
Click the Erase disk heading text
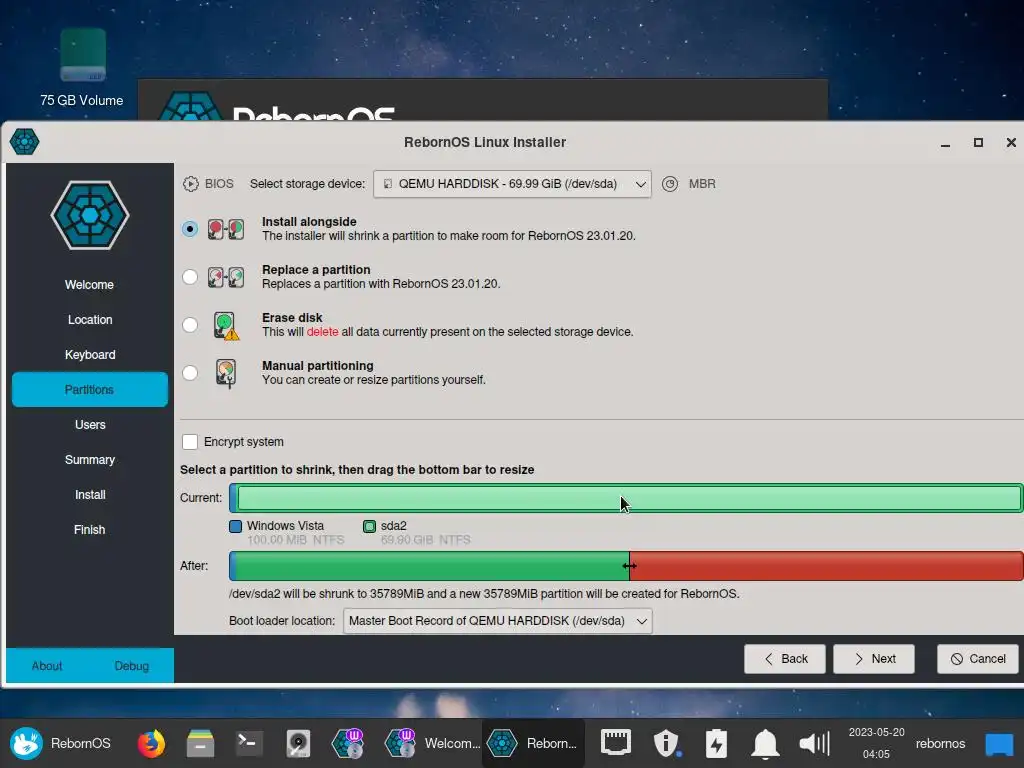[292, 318]
